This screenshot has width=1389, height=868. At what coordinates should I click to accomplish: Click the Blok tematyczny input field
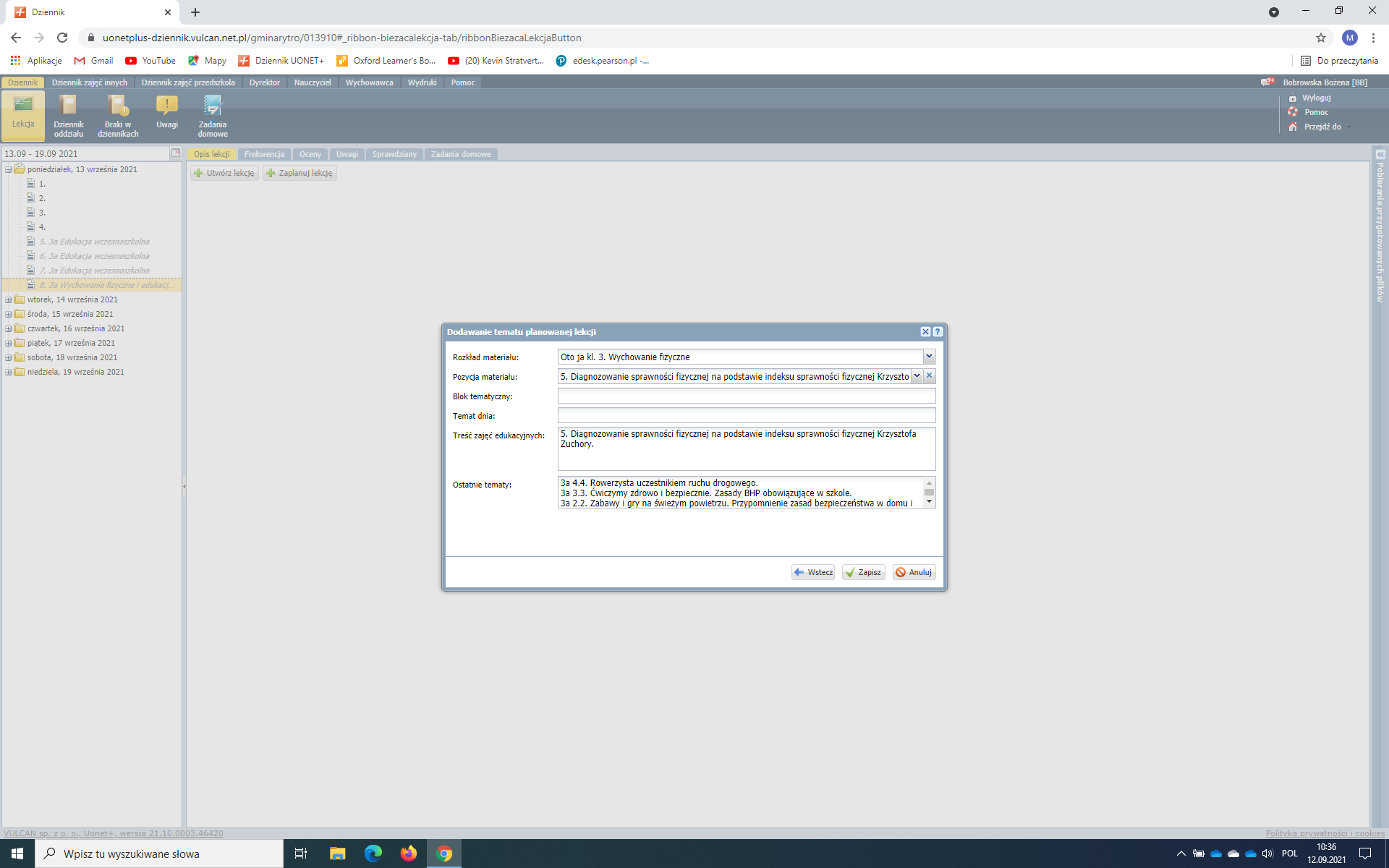pos(746,396)
